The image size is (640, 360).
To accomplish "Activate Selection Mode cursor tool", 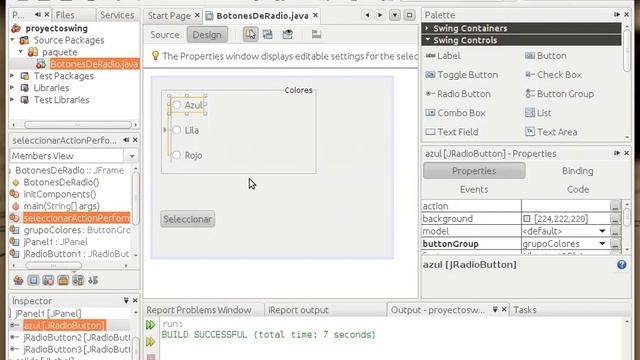I will pyautogui.click(x=251, y=35).
